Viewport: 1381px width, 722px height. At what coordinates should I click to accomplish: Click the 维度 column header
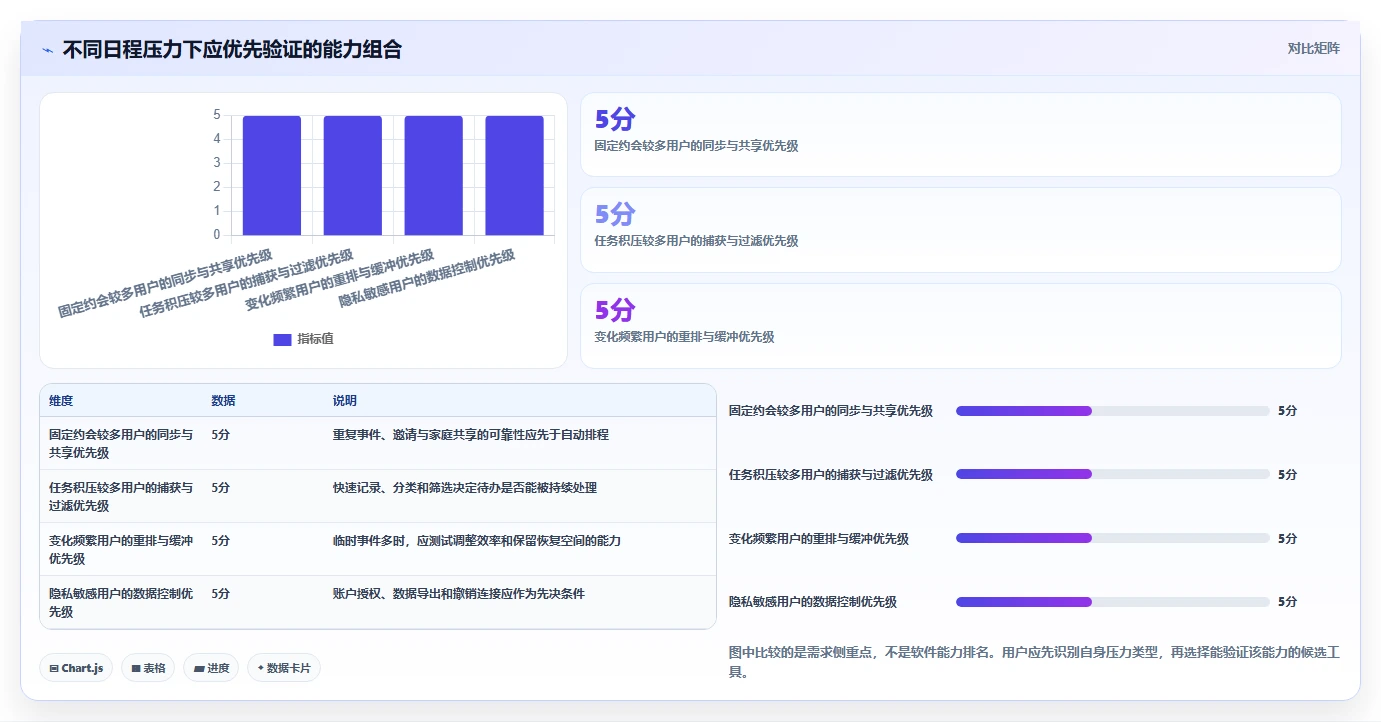pyautogui.click(x=61, y=401)
